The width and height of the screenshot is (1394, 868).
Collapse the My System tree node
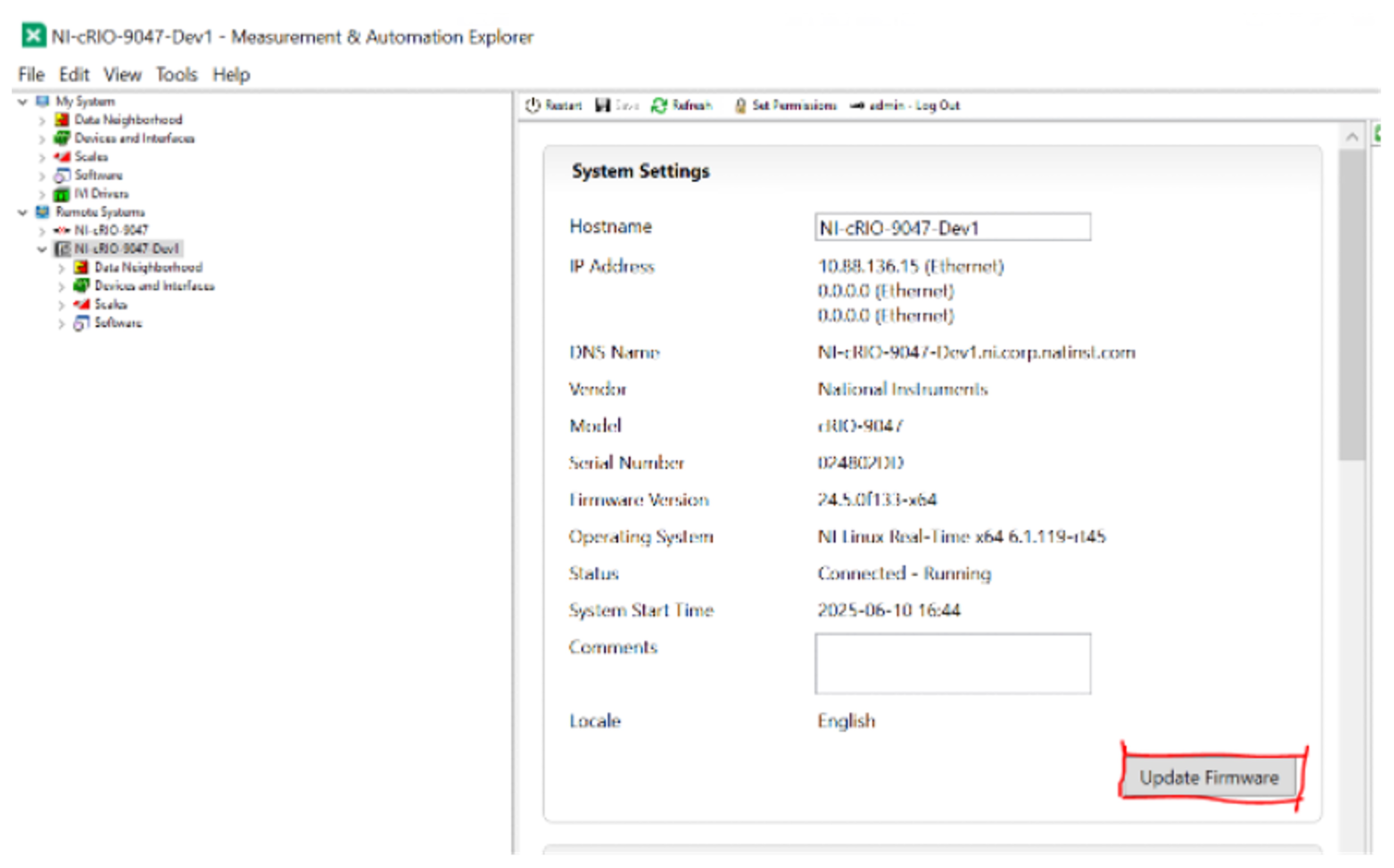coord(22,102)
